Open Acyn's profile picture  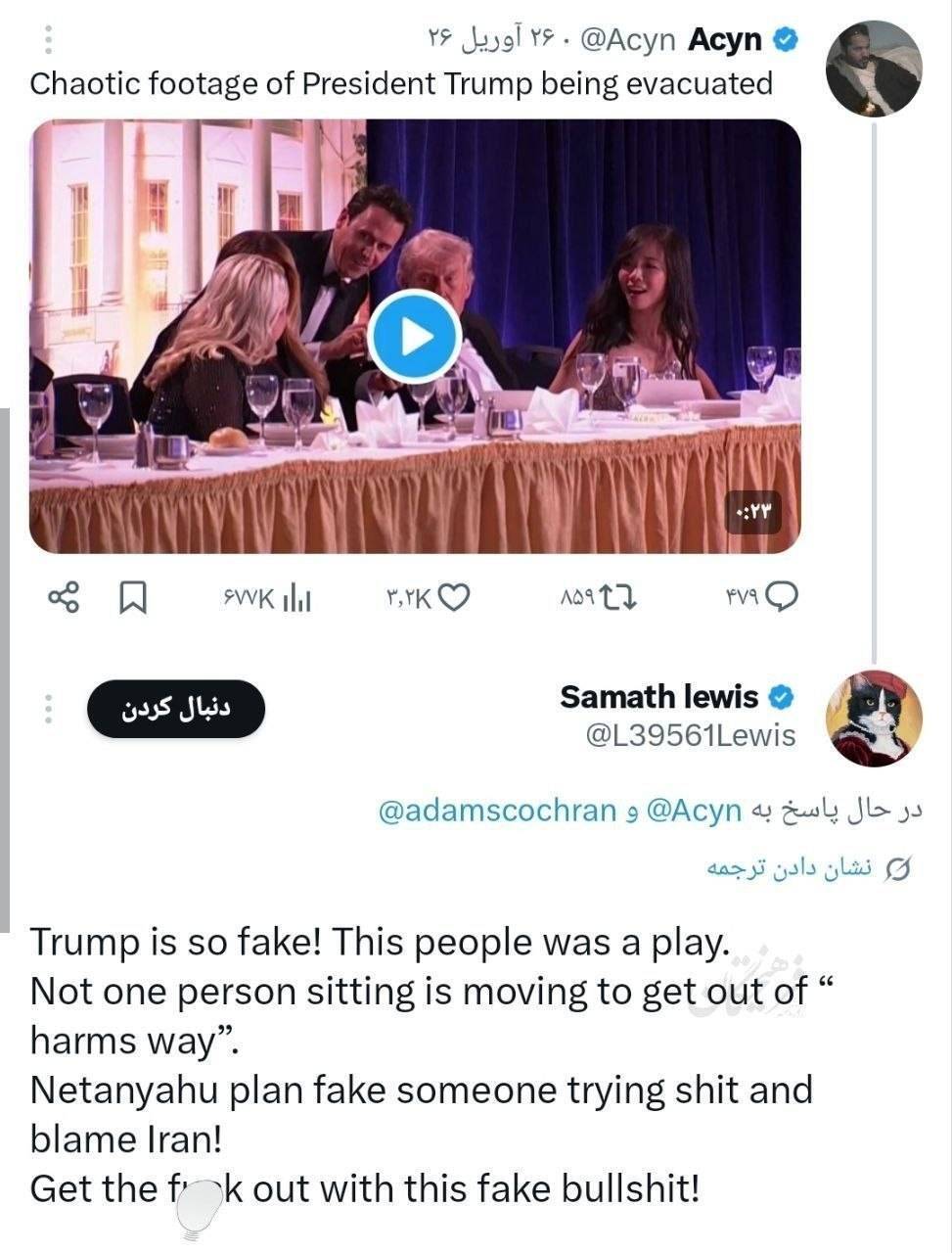[873, 68]
